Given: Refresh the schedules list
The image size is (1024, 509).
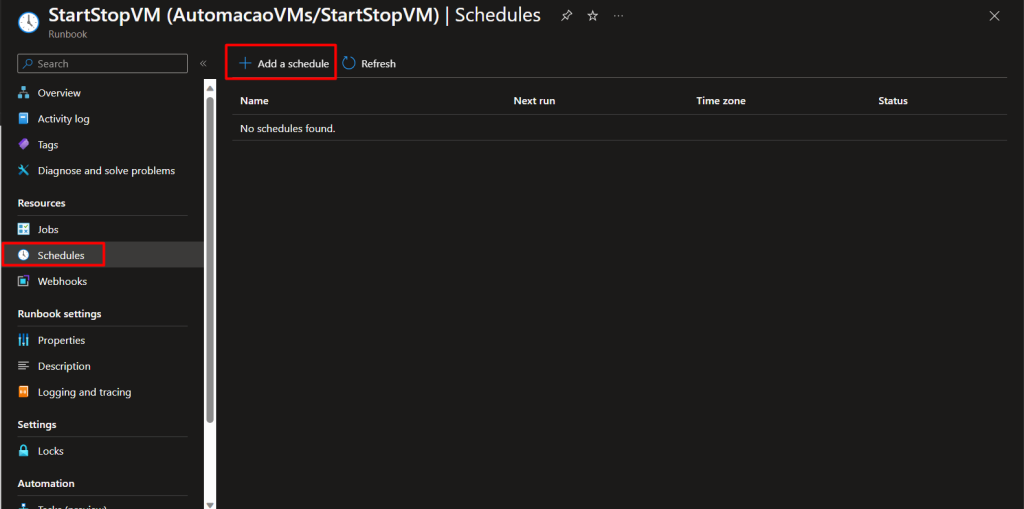Looking at the screenshot, I should [x=369, y=64].
